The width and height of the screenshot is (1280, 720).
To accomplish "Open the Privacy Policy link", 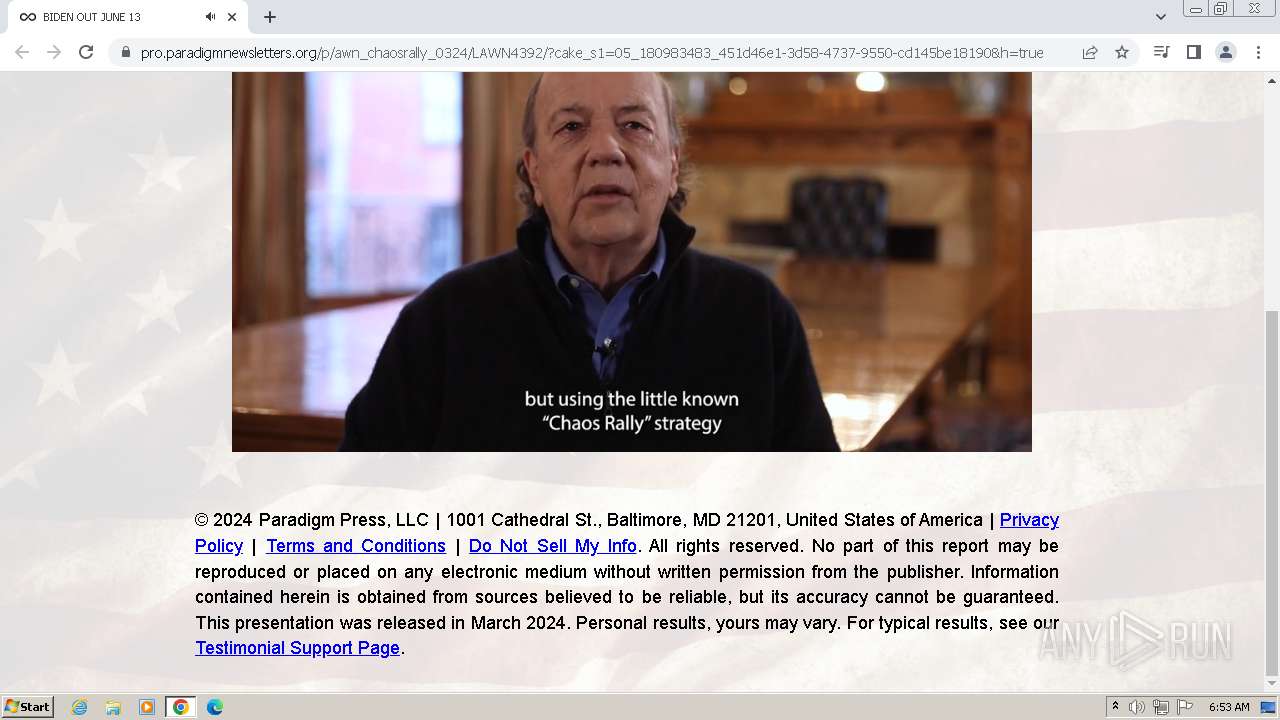I will (1029, 520).
